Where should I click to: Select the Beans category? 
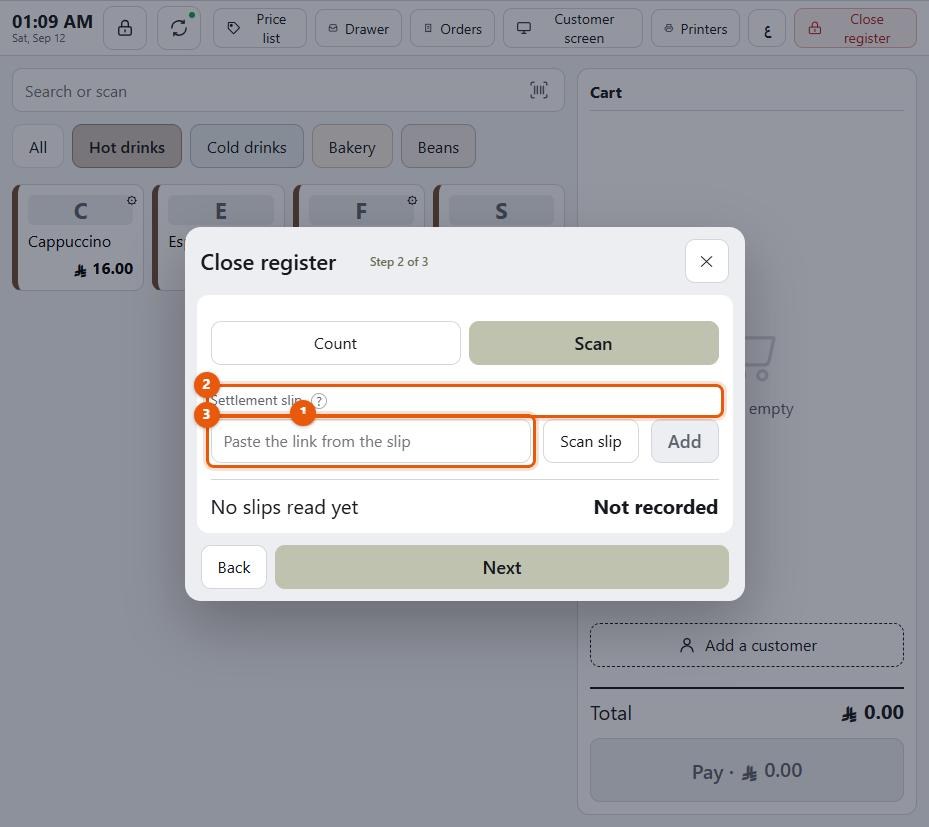pos(438,147)
